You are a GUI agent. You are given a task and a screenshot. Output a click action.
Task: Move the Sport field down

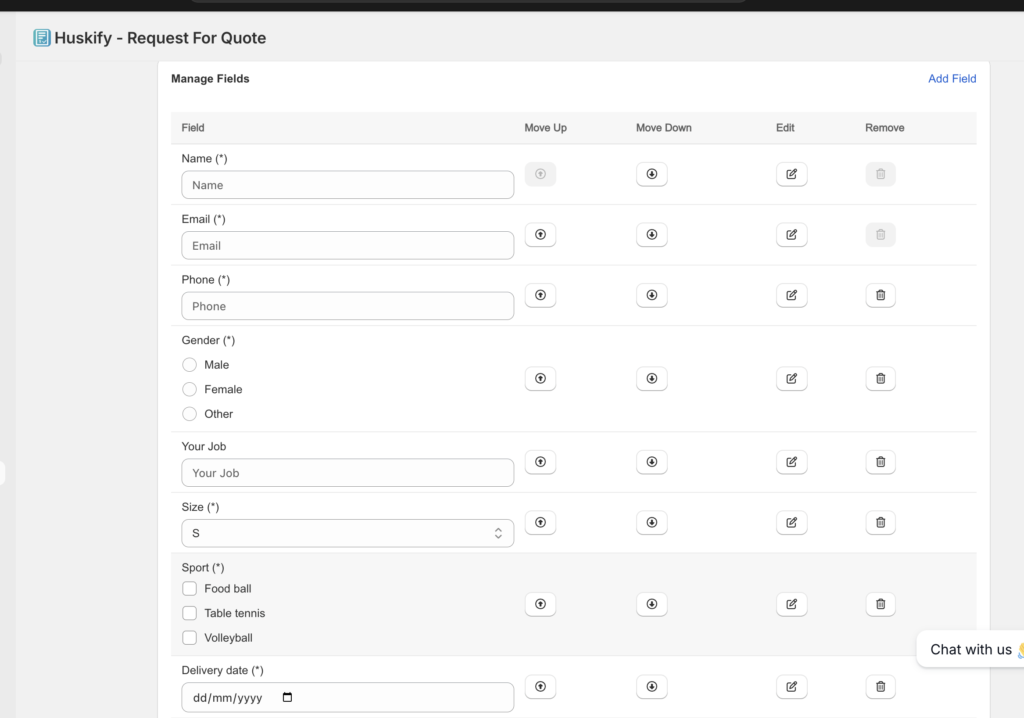pyautogui.click(x=651, y=604)
